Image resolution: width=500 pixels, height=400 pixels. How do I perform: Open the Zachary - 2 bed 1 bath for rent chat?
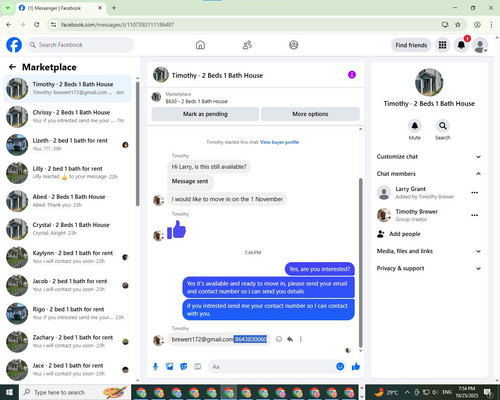click(x=68, y=341)
